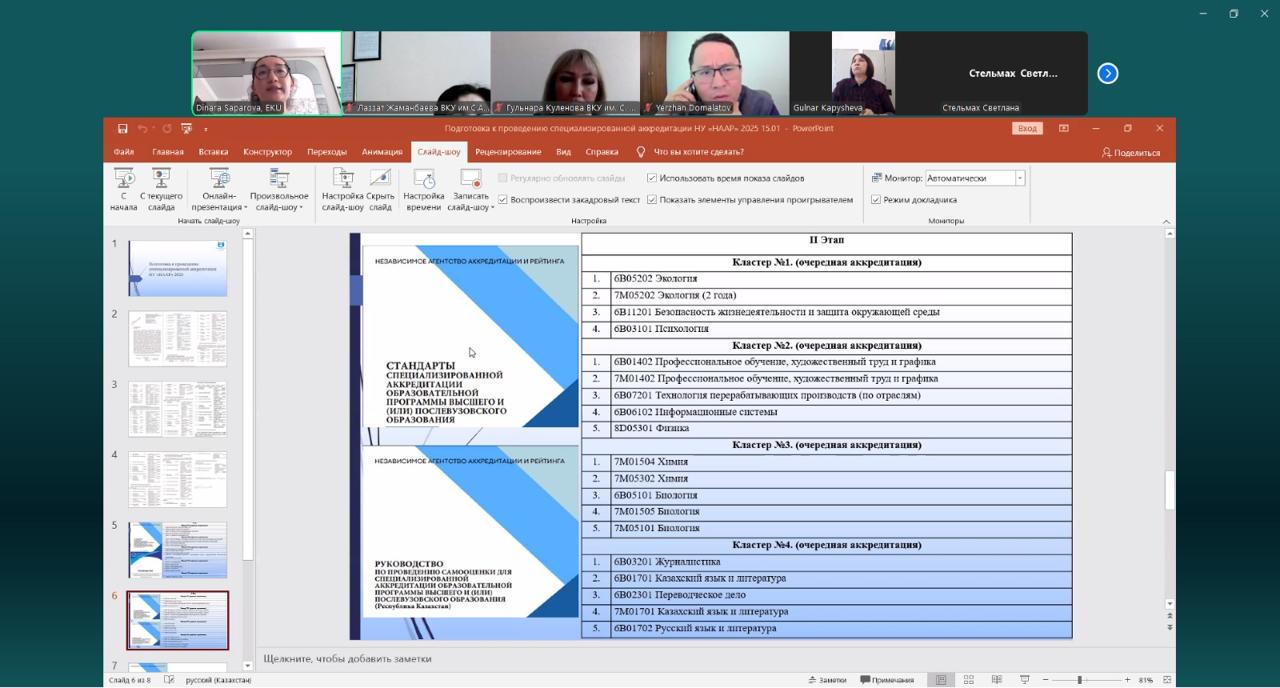Toggle 'Воспроизвести закадровый текст' checkbox
Viewport: 1280px width, 688px height.
tap(503, 200)
